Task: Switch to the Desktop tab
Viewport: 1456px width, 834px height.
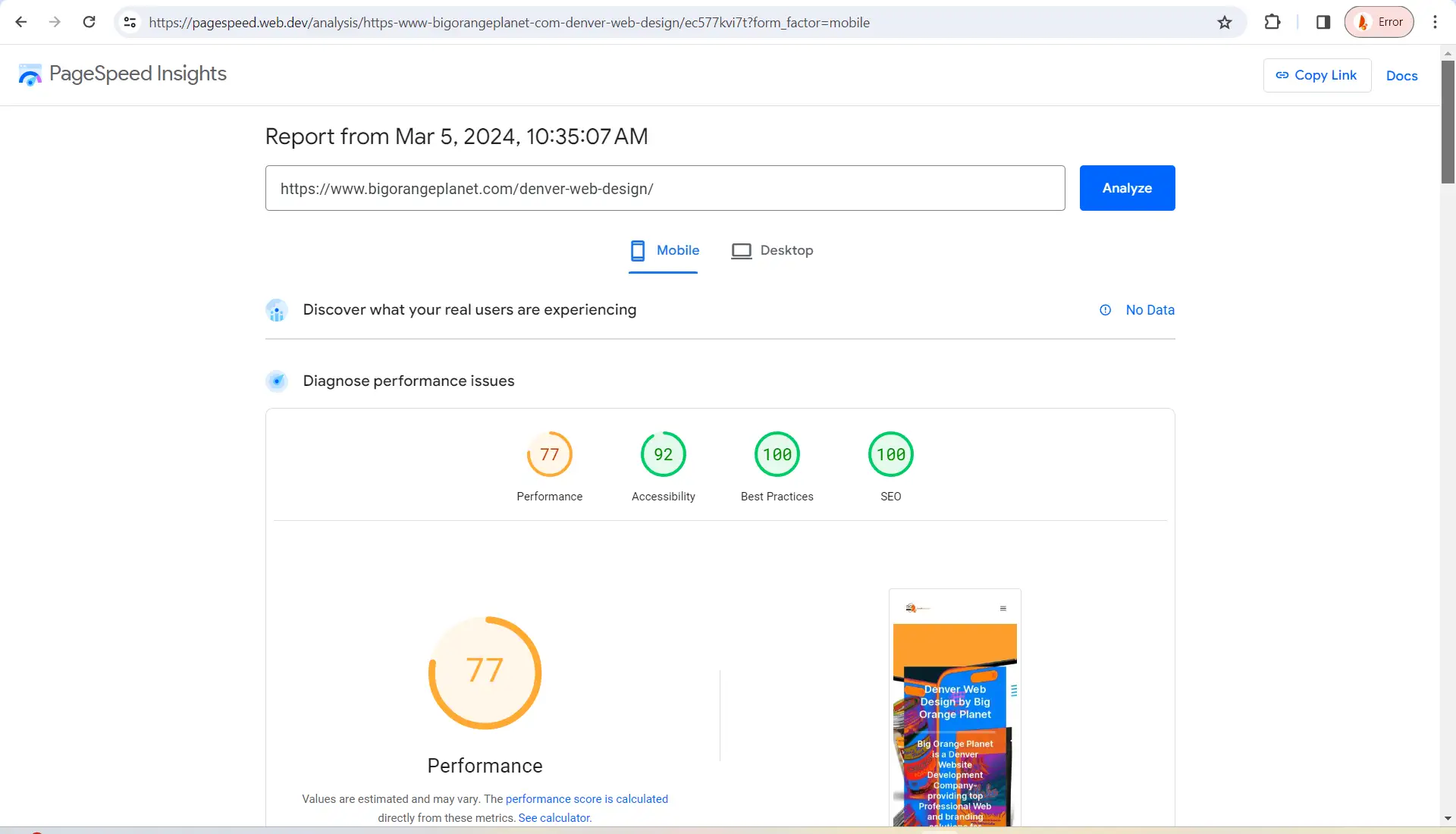Action: [x=772, y=250]
